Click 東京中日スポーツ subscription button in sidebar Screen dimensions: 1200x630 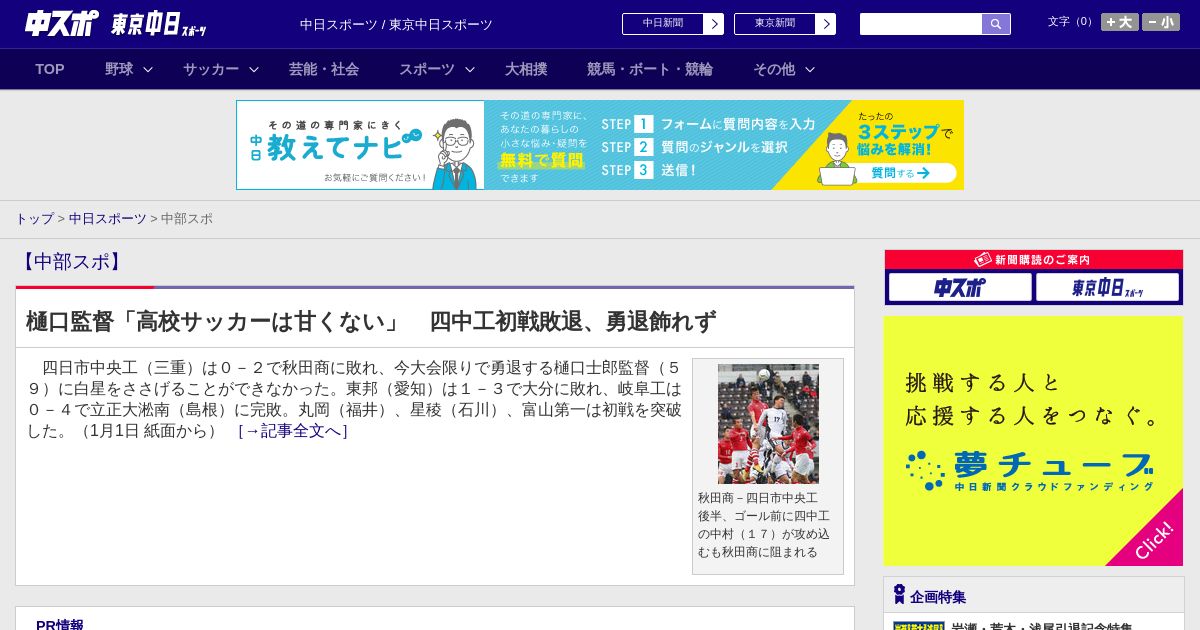click(1107, 287)
